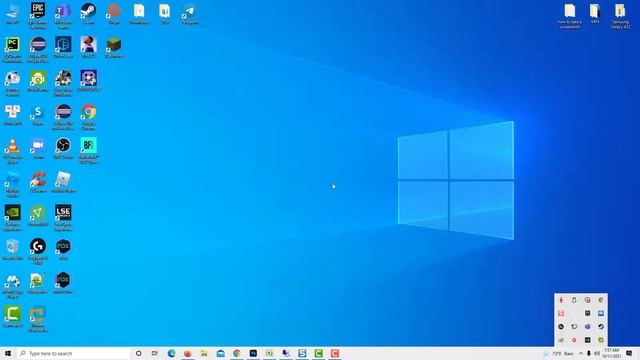Select the 'How to take a screenshot' folder
Screen dimensions: 640x360
tap(570, 16)
